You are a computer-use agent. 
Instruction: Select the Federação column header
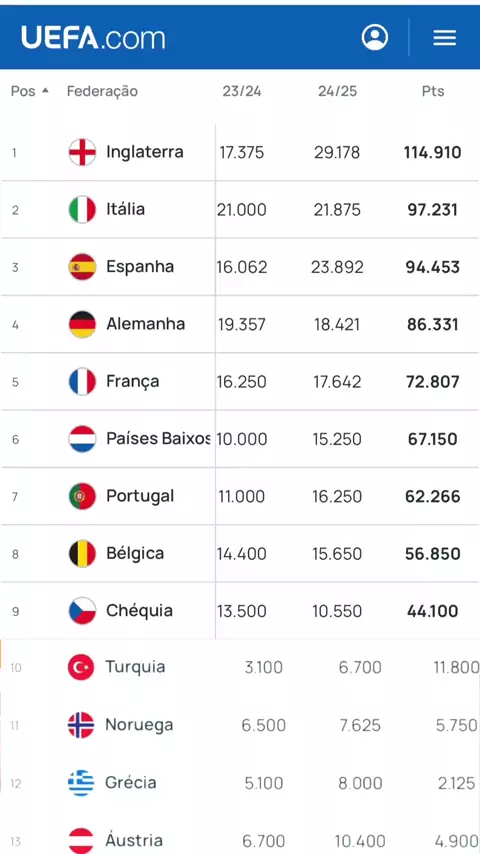[102, 91]
